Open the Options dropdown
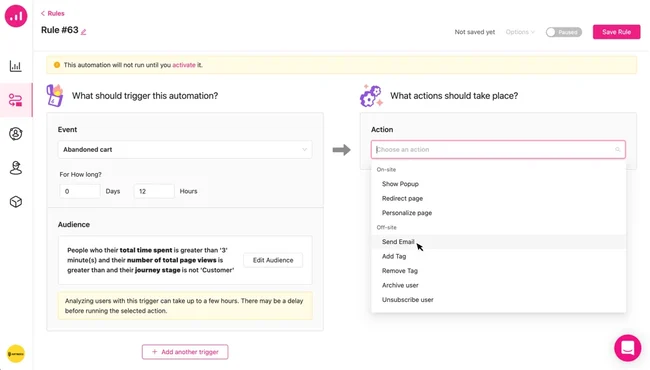Screen dimensions: 650x370 click(x=520, y=32)
